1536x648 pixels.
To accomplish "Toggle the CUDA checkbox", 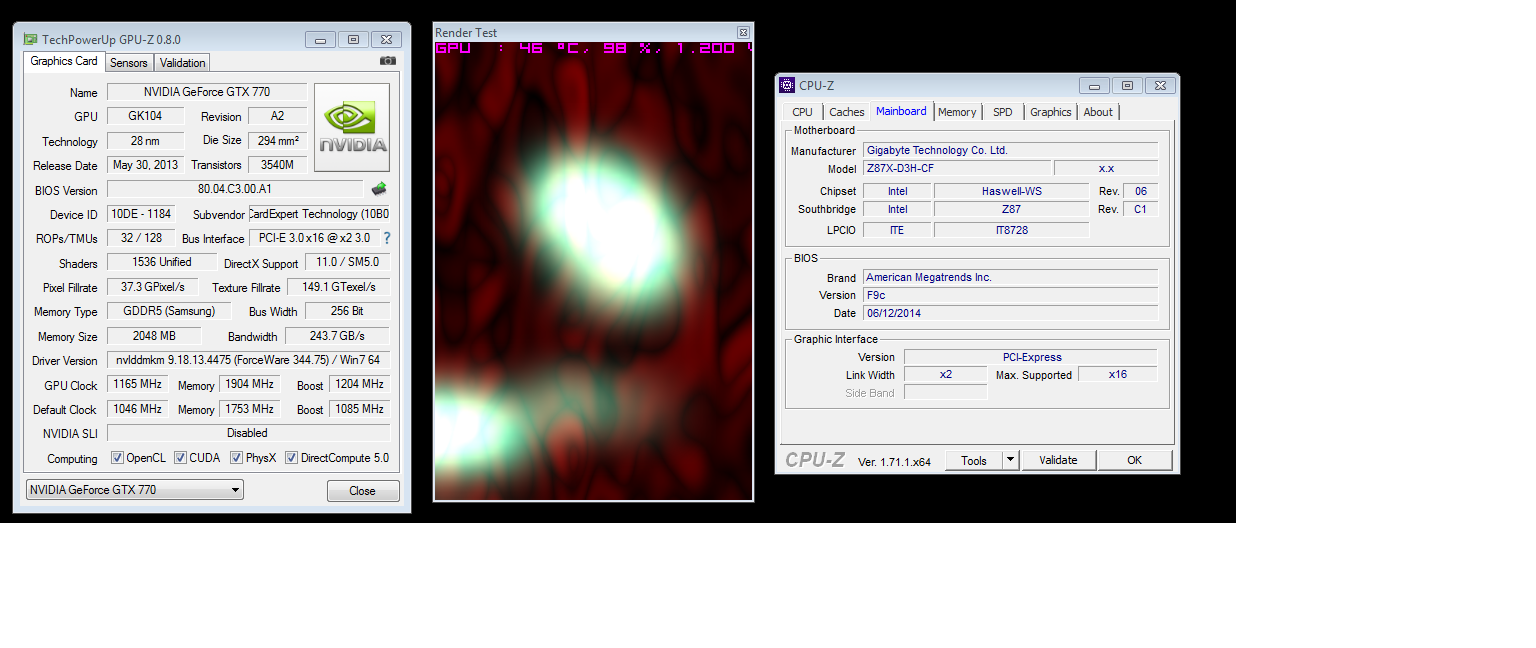I will (180, 458).
